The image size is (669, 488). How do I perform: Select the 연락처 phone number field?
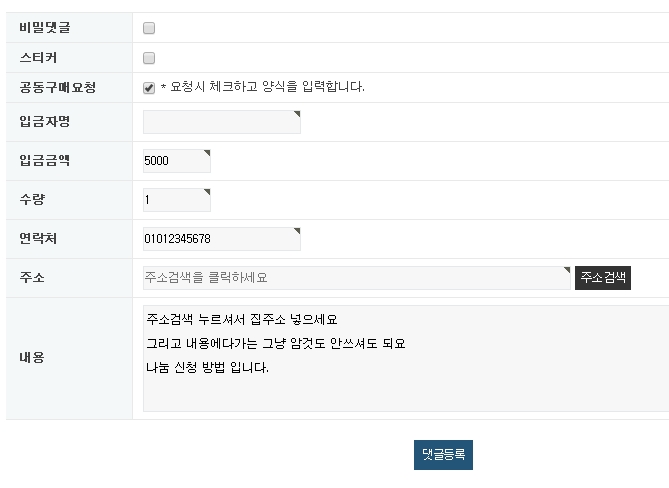coord(221,239)
